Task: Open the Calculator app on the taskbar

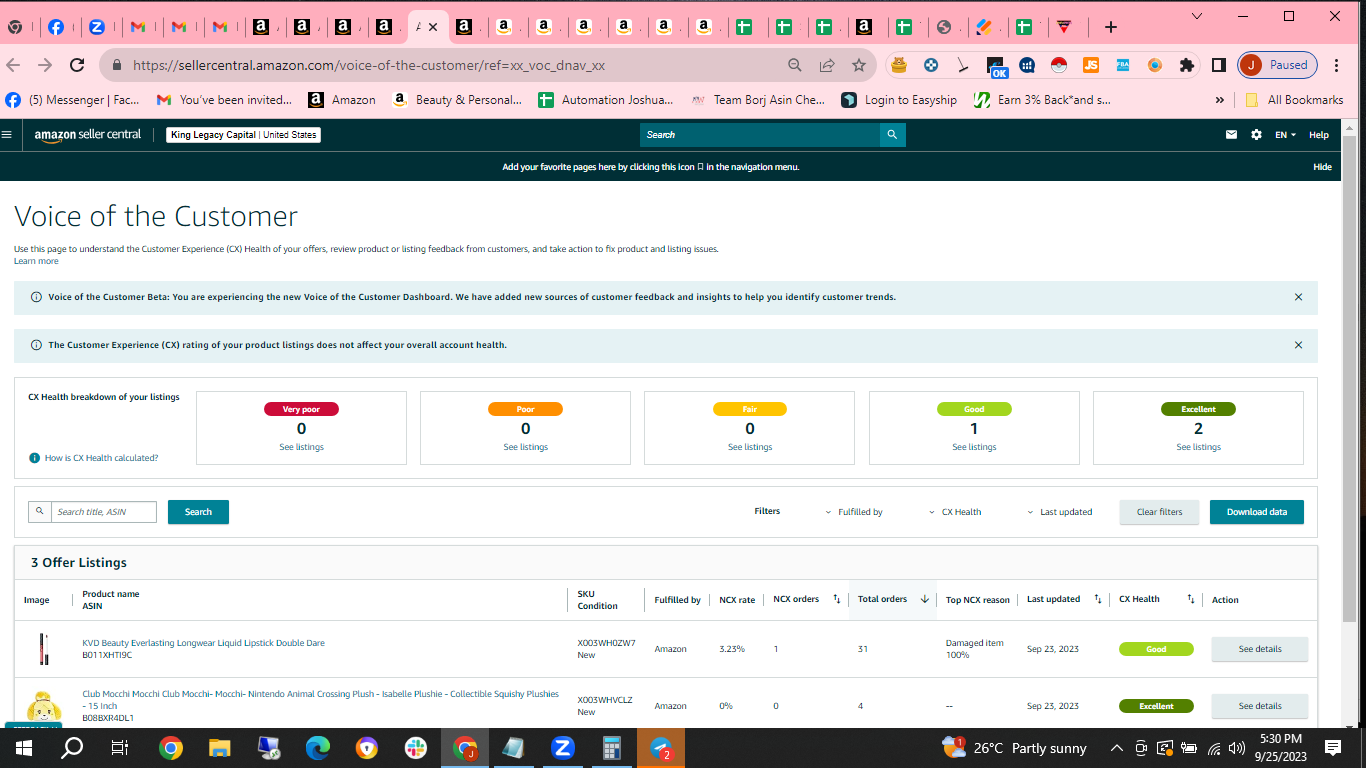Action: pos(611,748)
